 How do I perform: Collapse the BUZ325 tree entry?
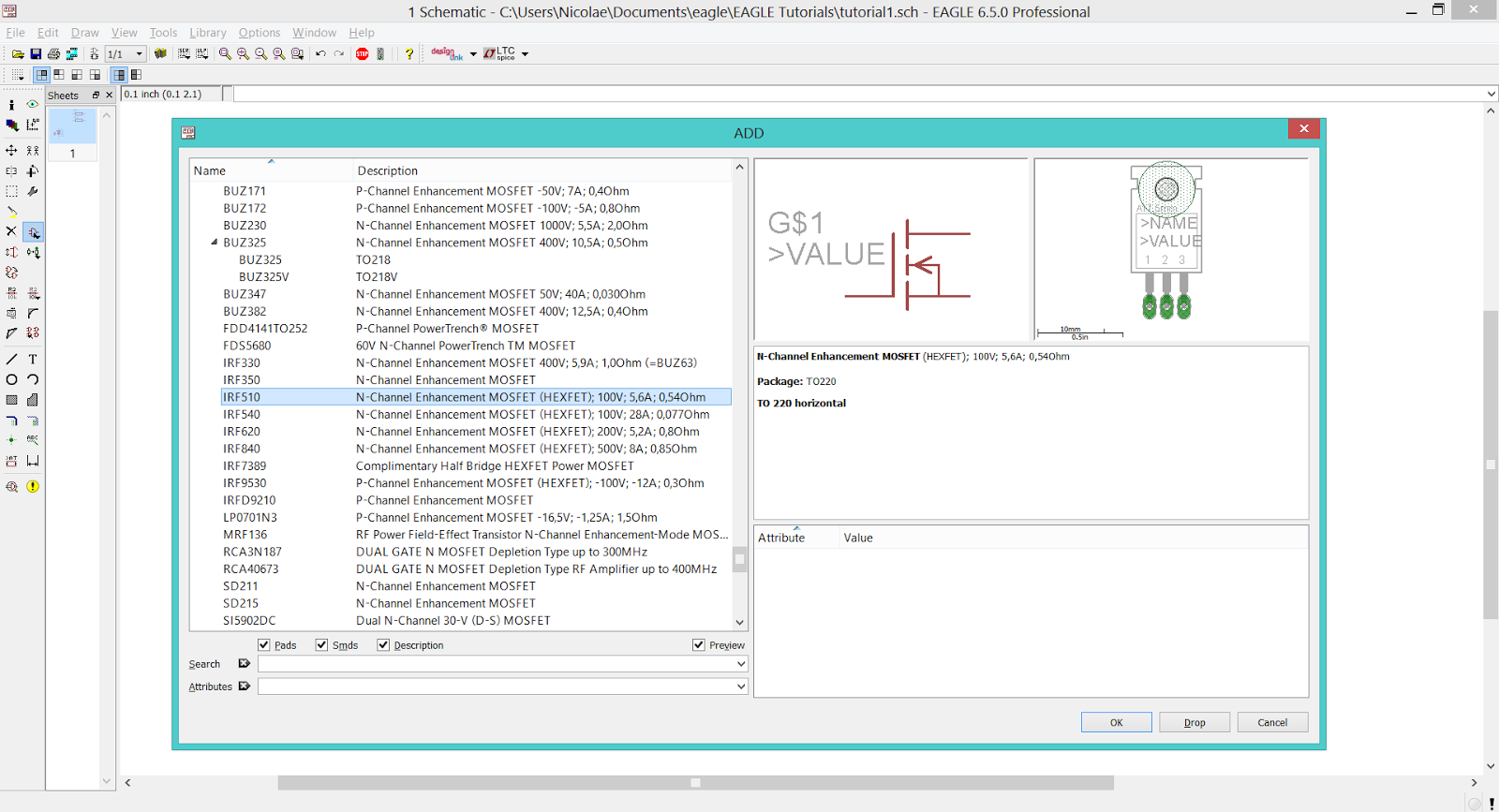[214, 243]
